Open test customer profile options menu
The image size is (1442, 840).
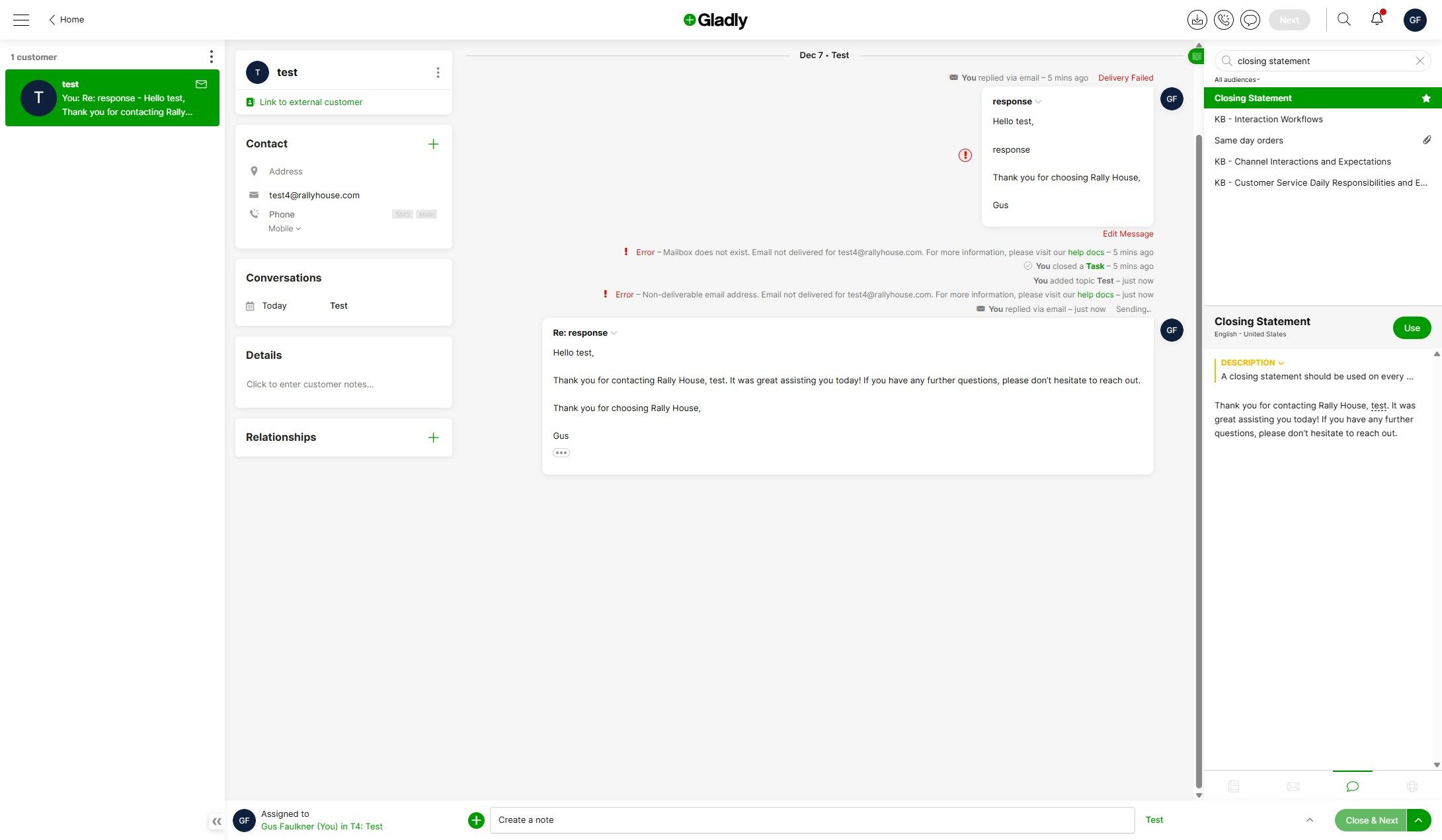click(x=438, y=73)
